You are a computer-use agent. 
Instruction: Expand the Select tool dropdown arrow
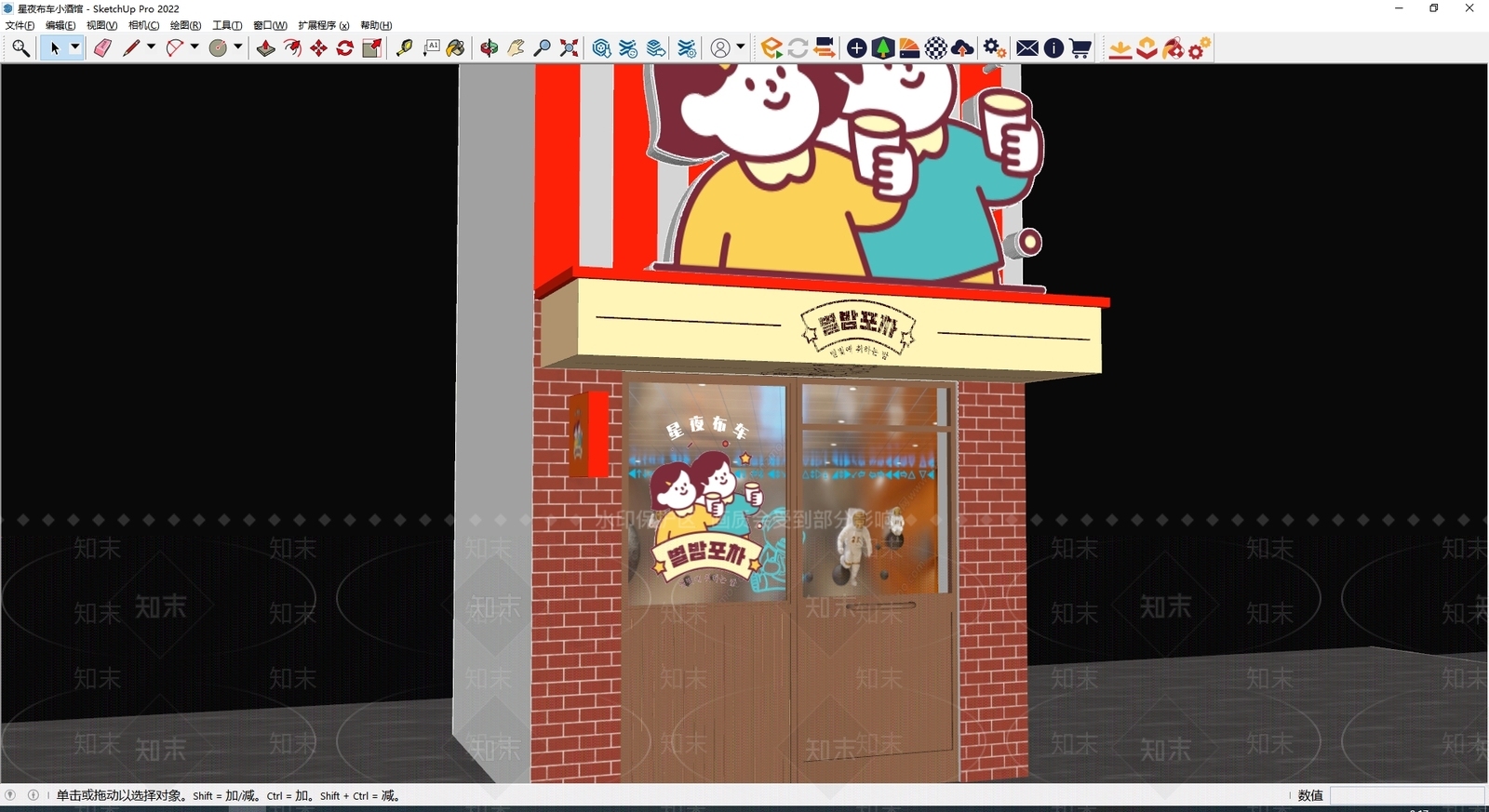pos(75,47)
